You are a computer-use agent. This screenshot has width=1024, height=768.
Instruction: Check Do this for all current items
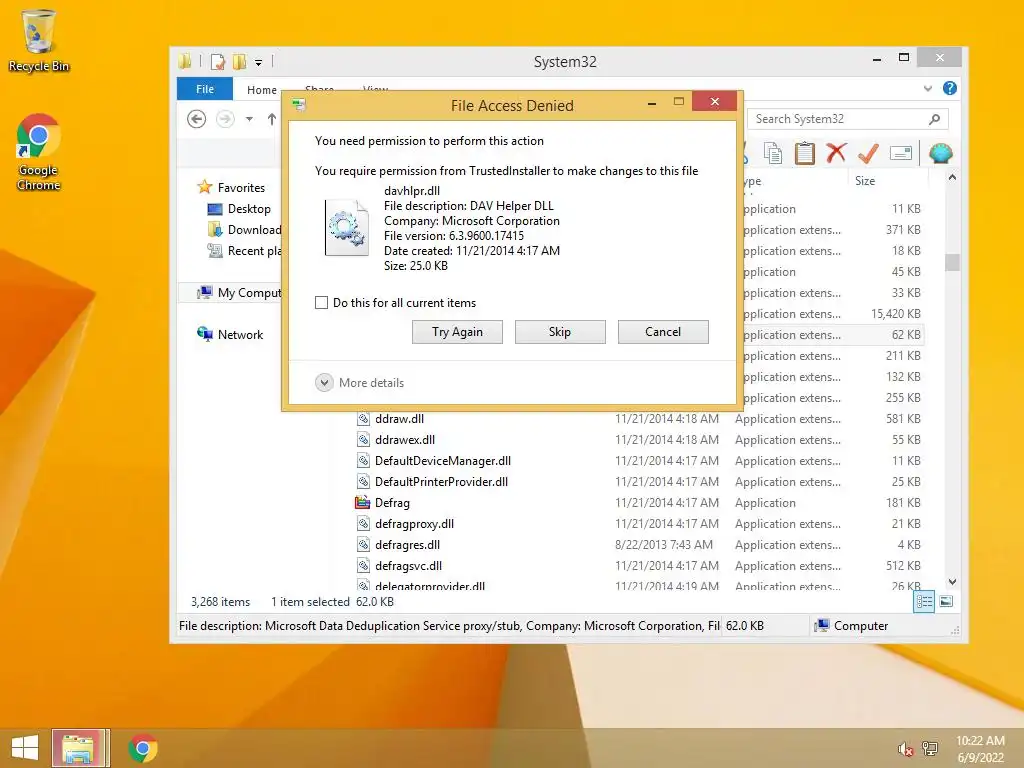[x=321, y=303]
